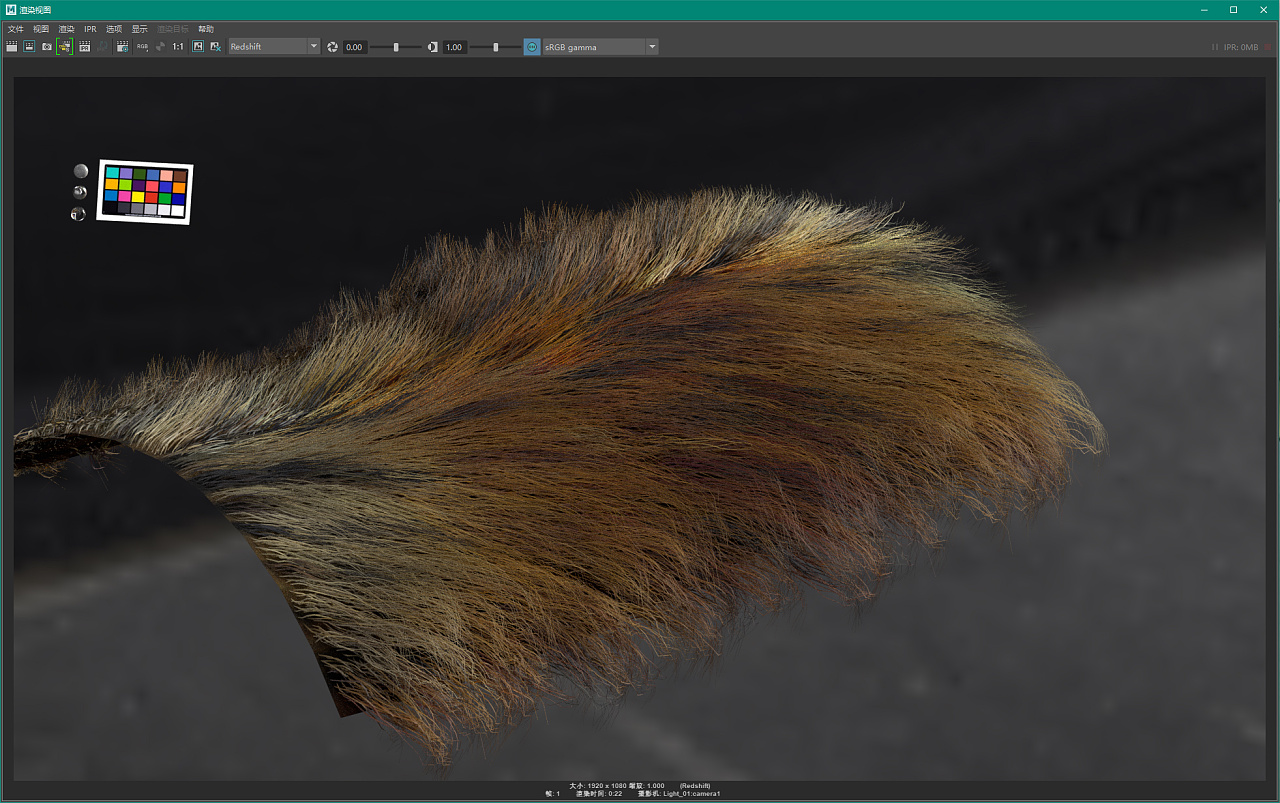
Task: Open the IPR menu
Action: click(90, 29)
